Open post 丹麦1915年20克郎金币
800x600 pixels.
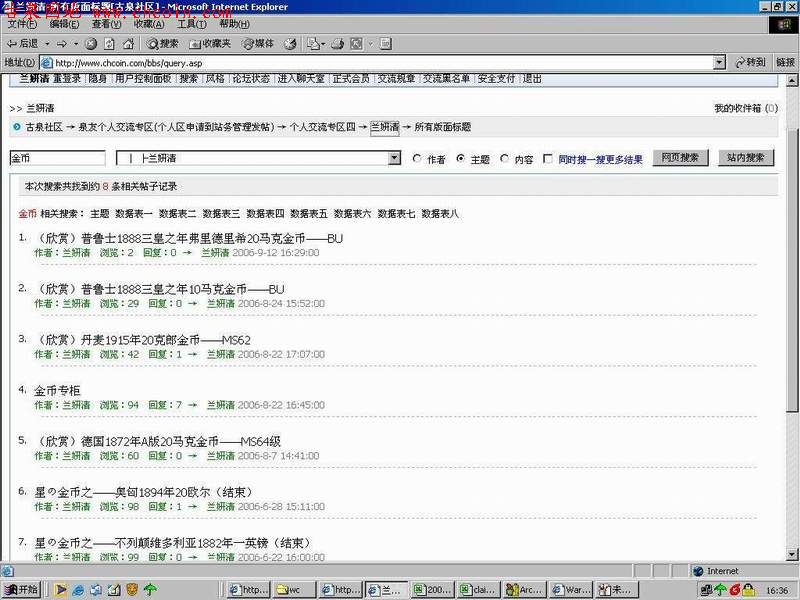[142, 340]
